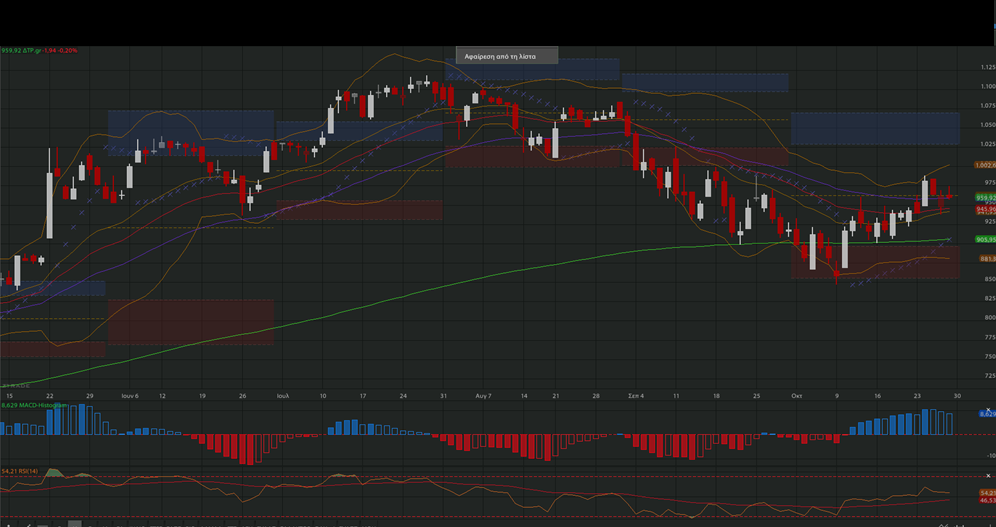Click the 775 price axis label
This screenshot has height=527, width=996.
coord(990,337)
